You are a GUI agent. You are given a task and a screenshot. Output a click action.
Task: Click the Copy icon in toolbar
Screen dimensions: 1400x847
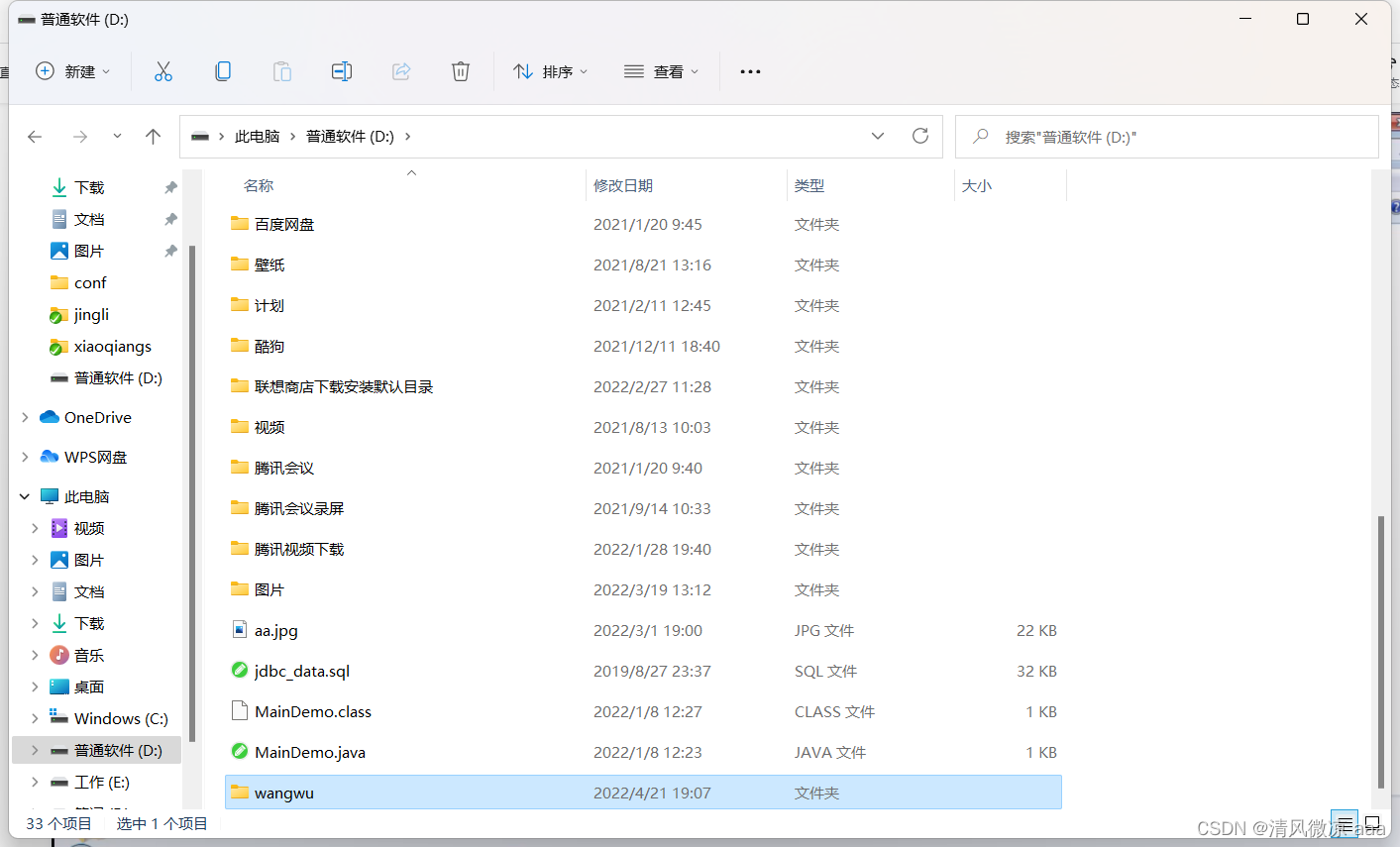(x=223, y=71)
